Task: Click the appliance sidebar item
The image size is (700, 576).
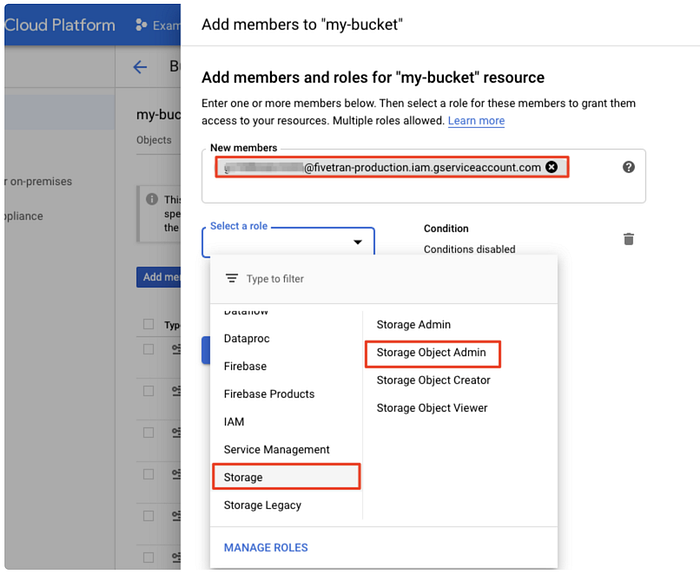Action: [24, 216]
